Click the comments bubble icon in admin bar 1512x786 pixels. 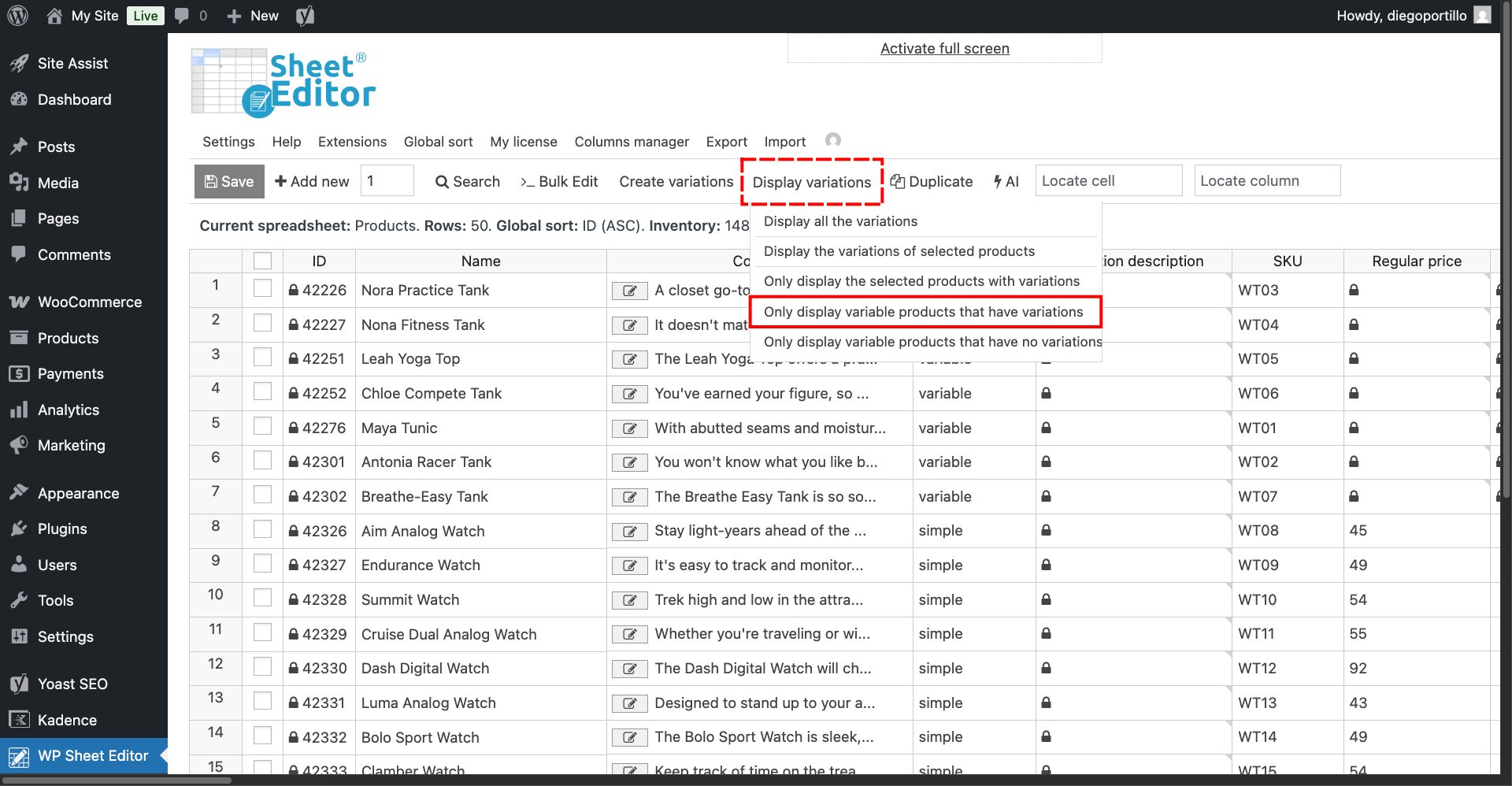click(182, 16)
